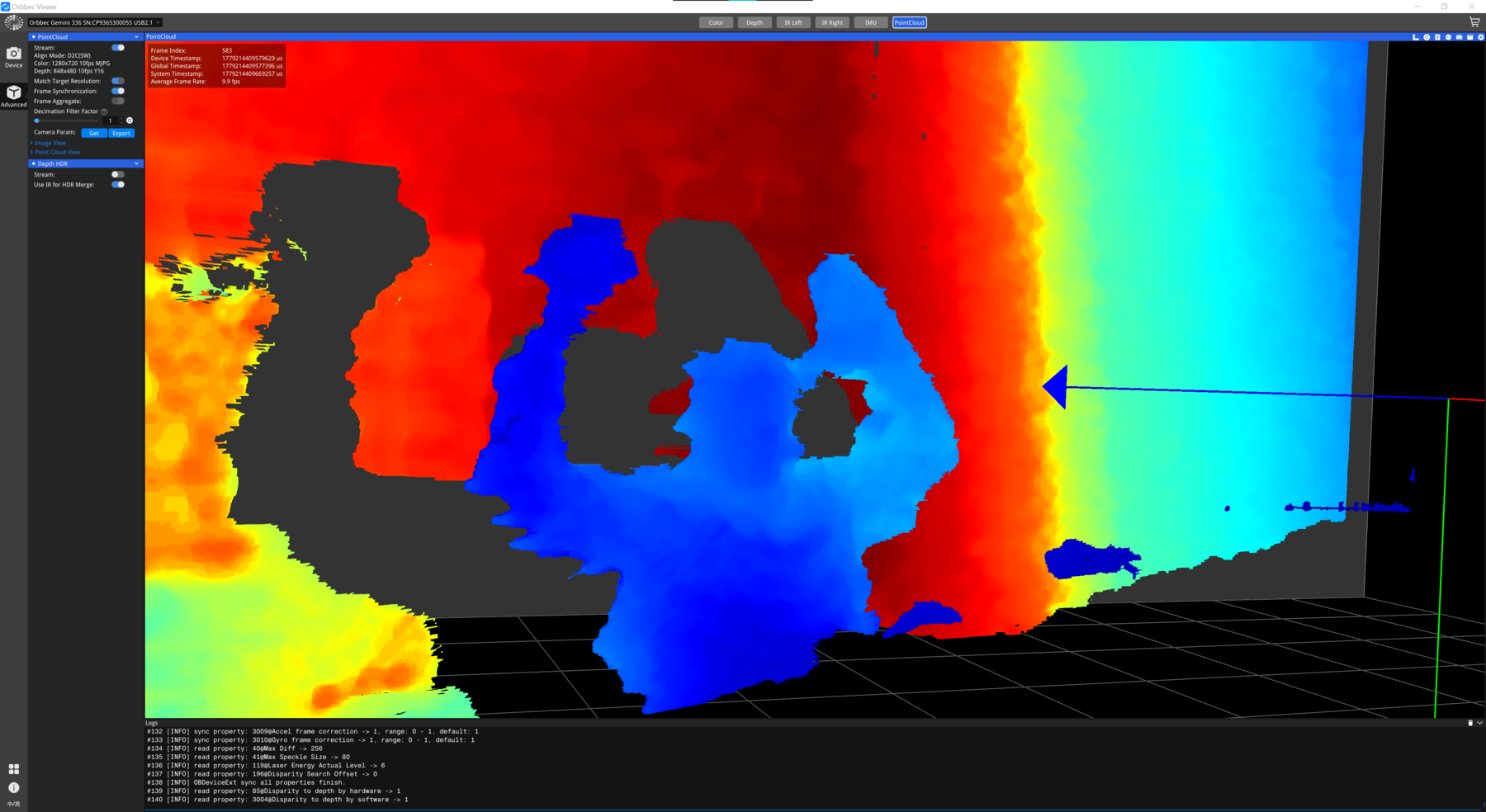Open the info icon in bottom sidebar

13,788
